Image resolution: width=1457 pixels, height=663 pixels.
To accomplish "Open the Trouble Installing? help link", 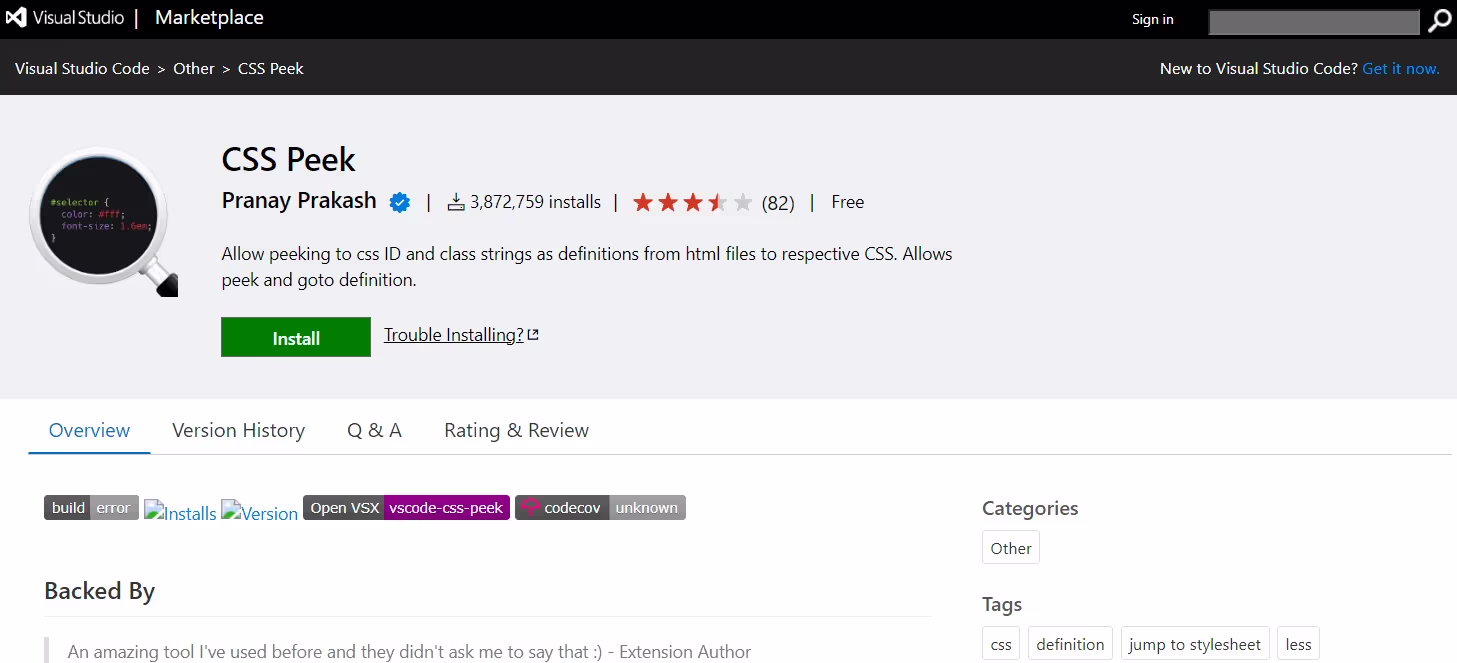I will [454, 335].
